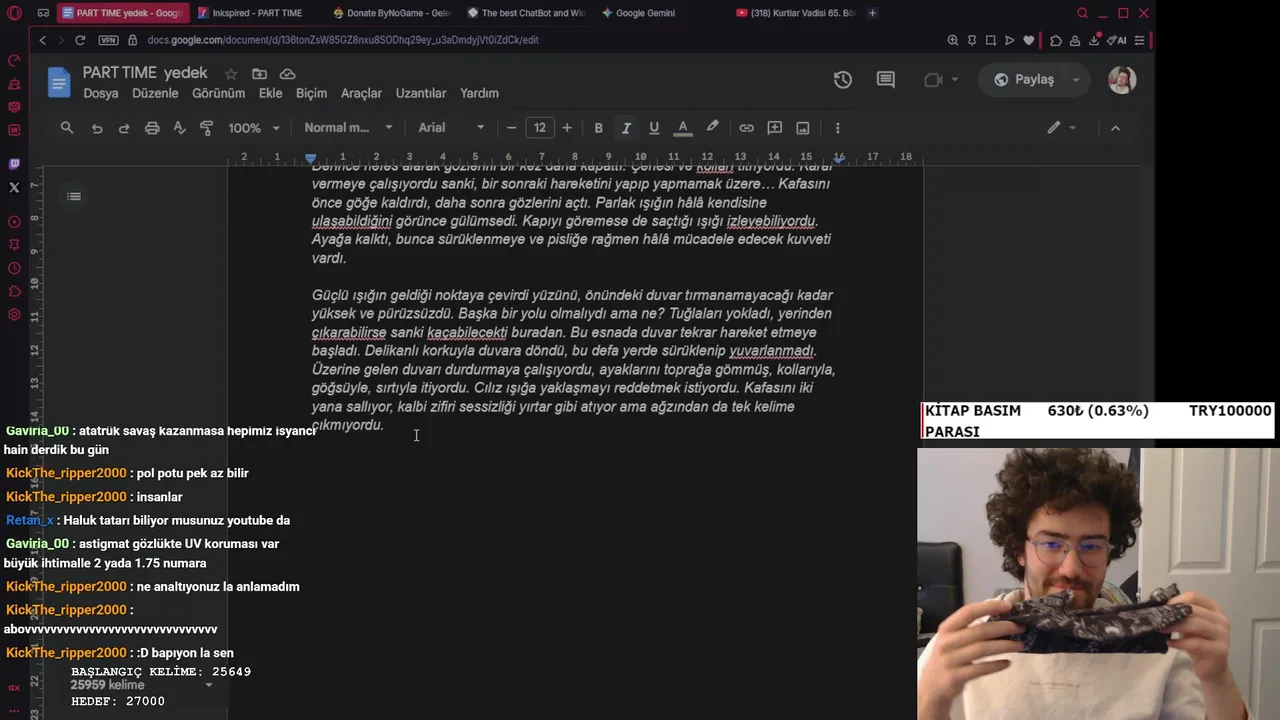Activate the paint format tool

point(207,128)
